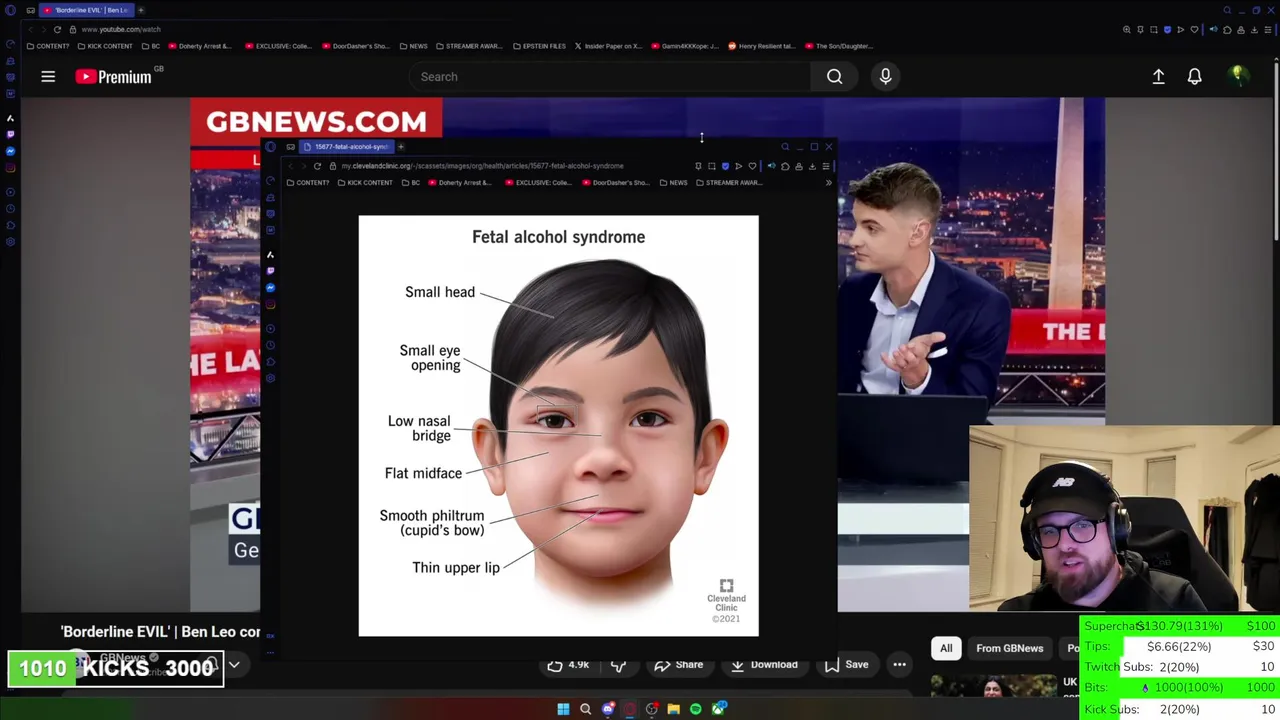Open the YouTube hamburger guide menu
This screenshot has height=720, width=1280.
(48, 76)
